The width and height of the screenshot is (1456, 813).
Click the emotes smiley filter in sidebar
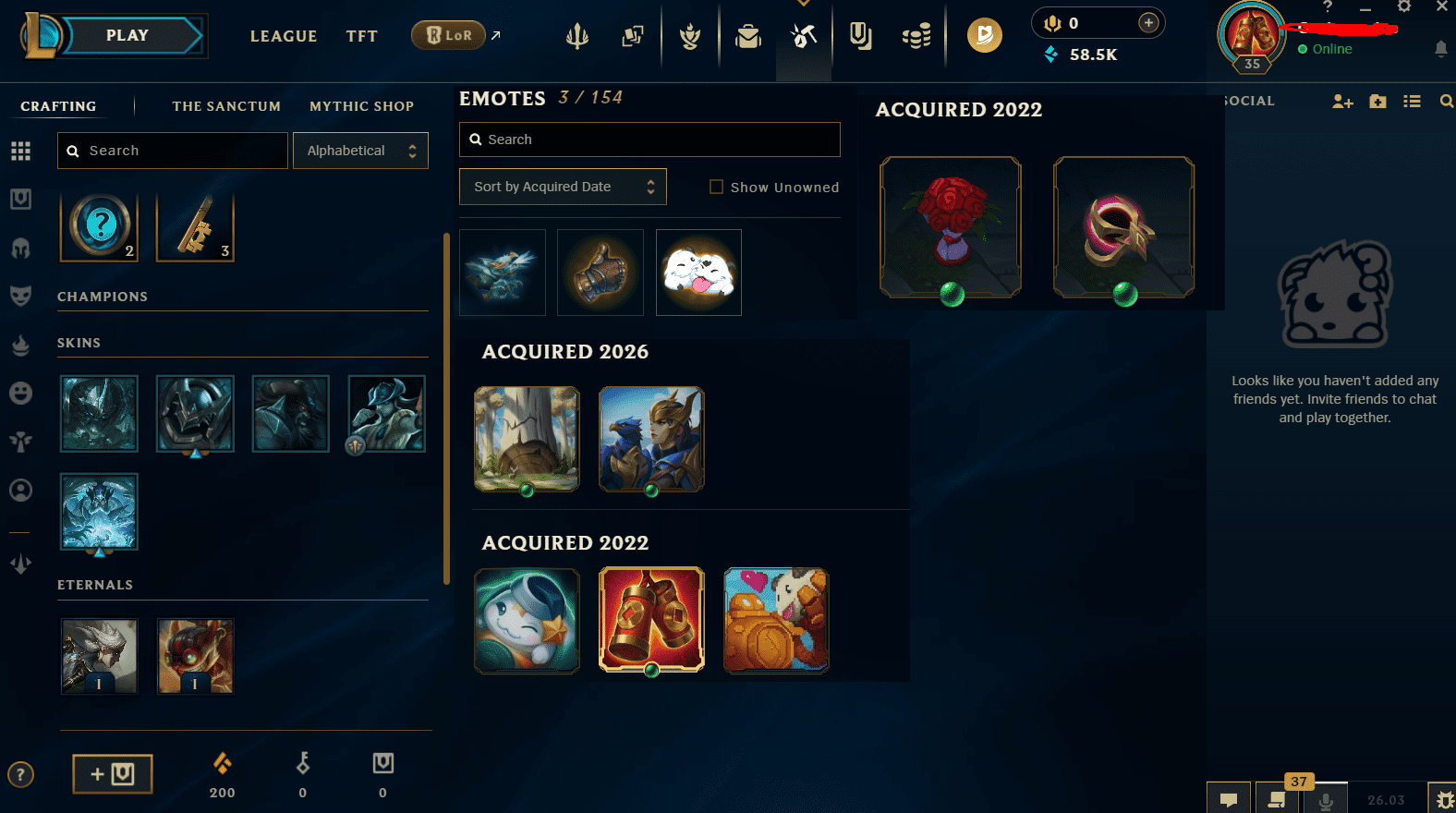[20, 393]
